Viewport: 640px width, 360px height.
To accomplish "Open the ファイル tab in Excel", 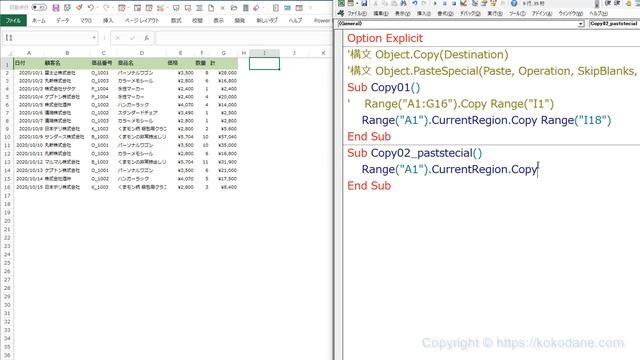I will (13, 20).
